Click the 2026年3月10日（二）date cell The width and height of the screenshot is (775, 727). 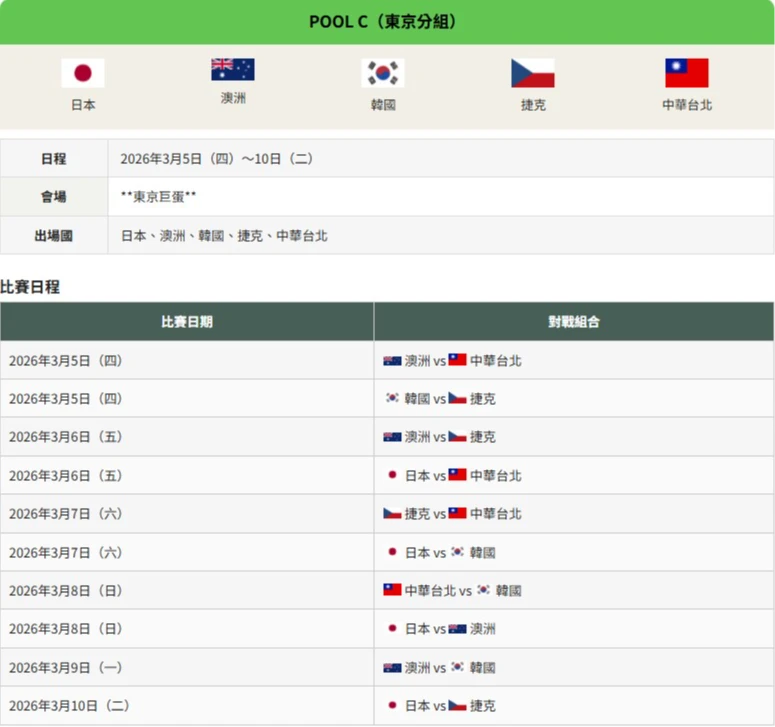point(70,706)
